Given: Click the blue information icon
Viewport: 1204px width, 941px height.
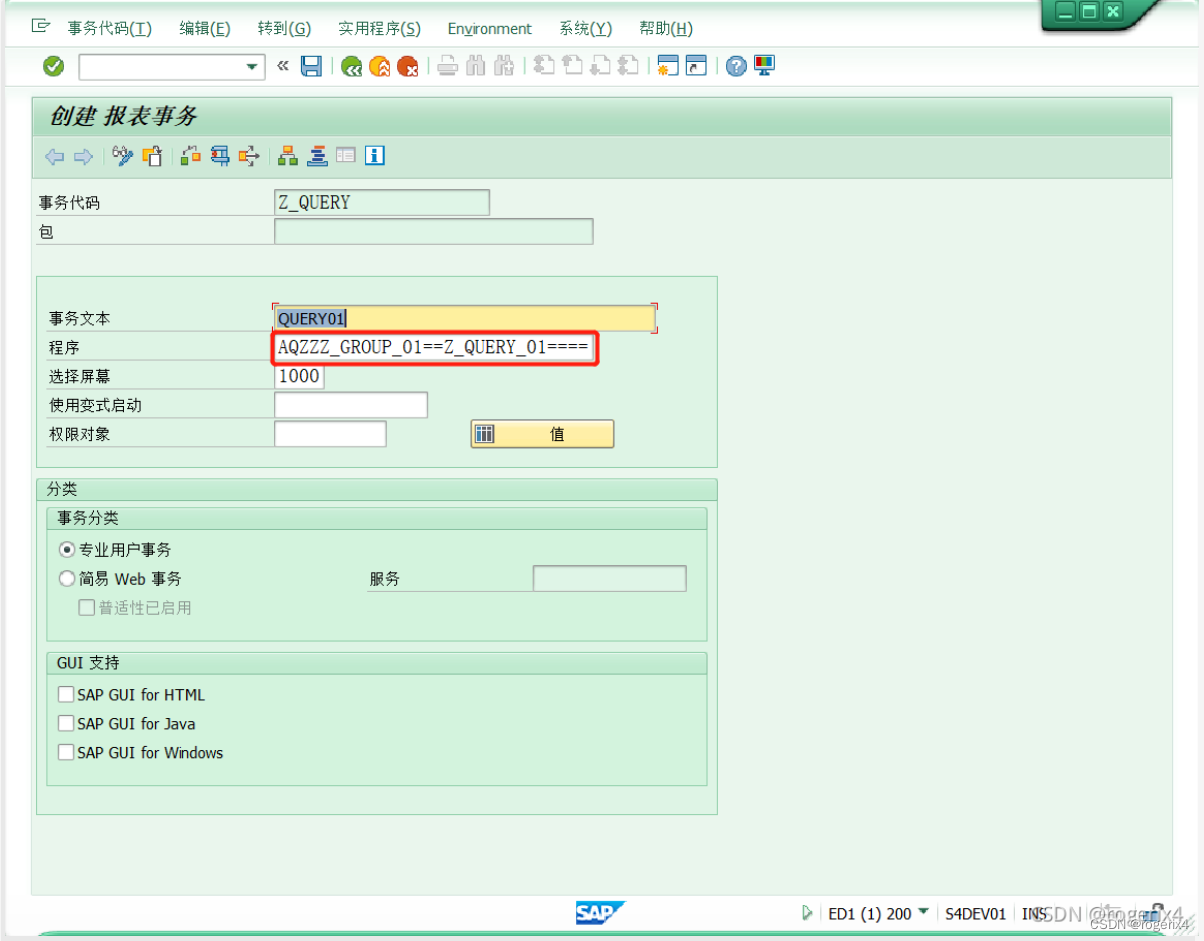Looking at the screenshot, I should click(x=375, y=155).
